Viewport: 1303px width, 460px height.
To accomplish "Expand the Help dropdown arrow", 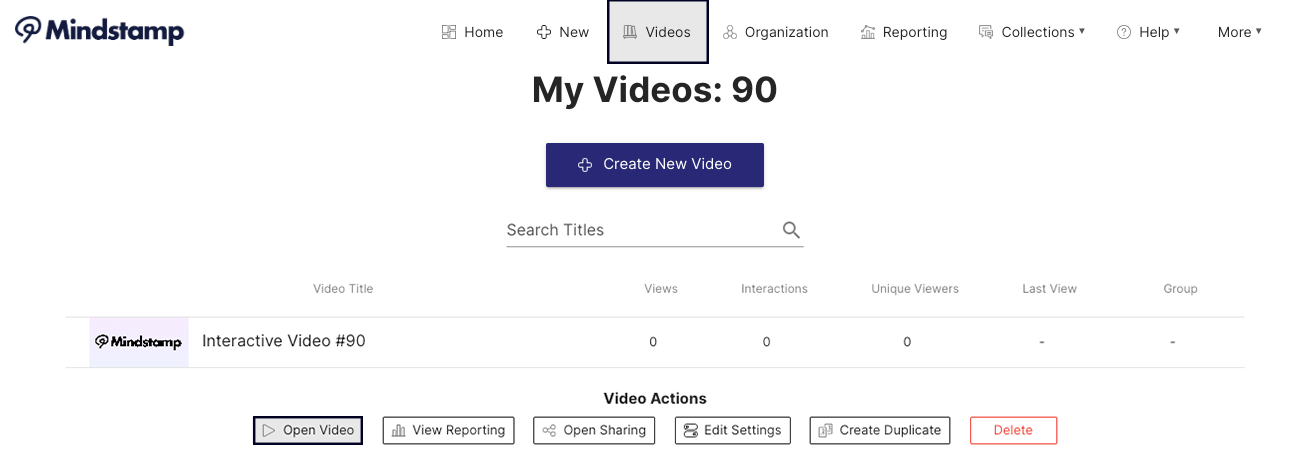I will (1177, 32).
